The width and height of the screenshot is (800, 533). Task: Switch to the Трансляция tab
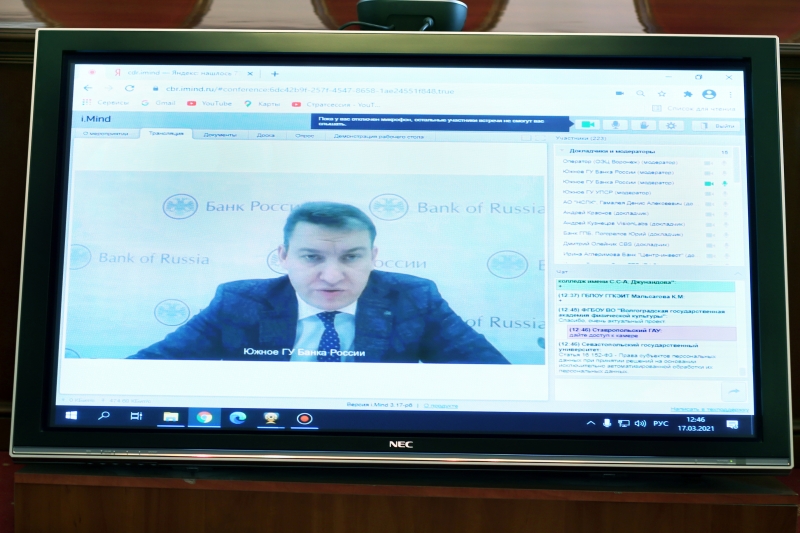166,134
